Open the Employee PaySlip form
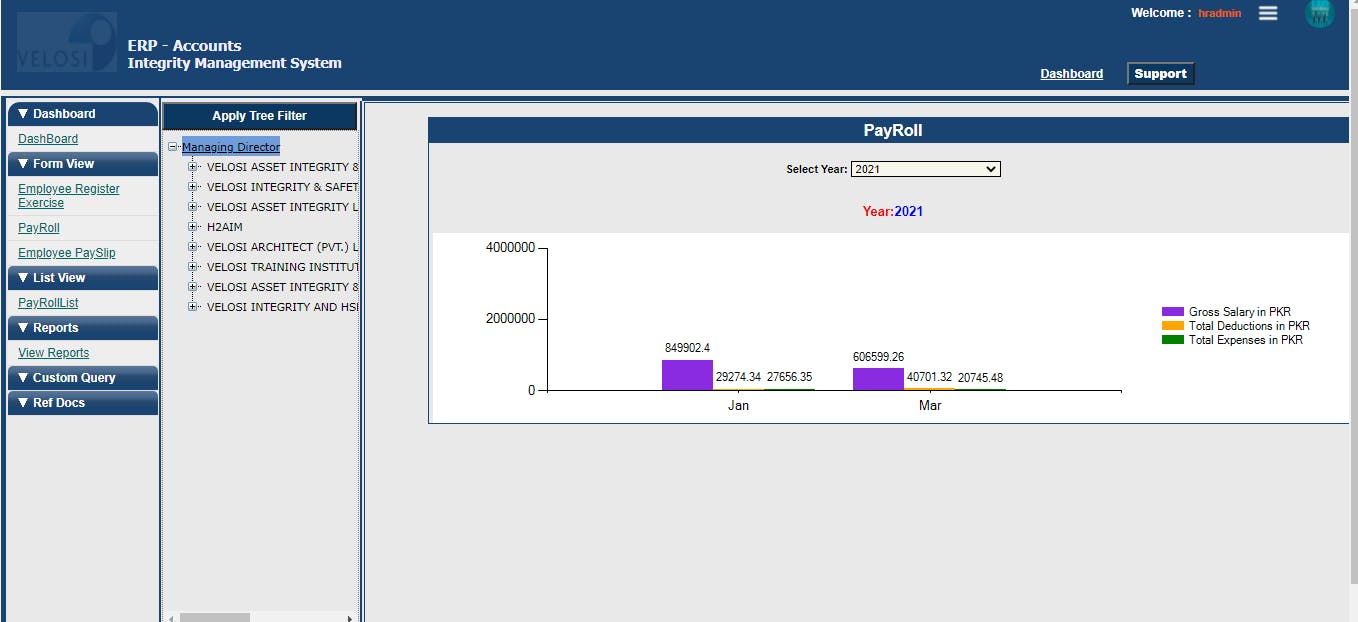 point(66,252)
